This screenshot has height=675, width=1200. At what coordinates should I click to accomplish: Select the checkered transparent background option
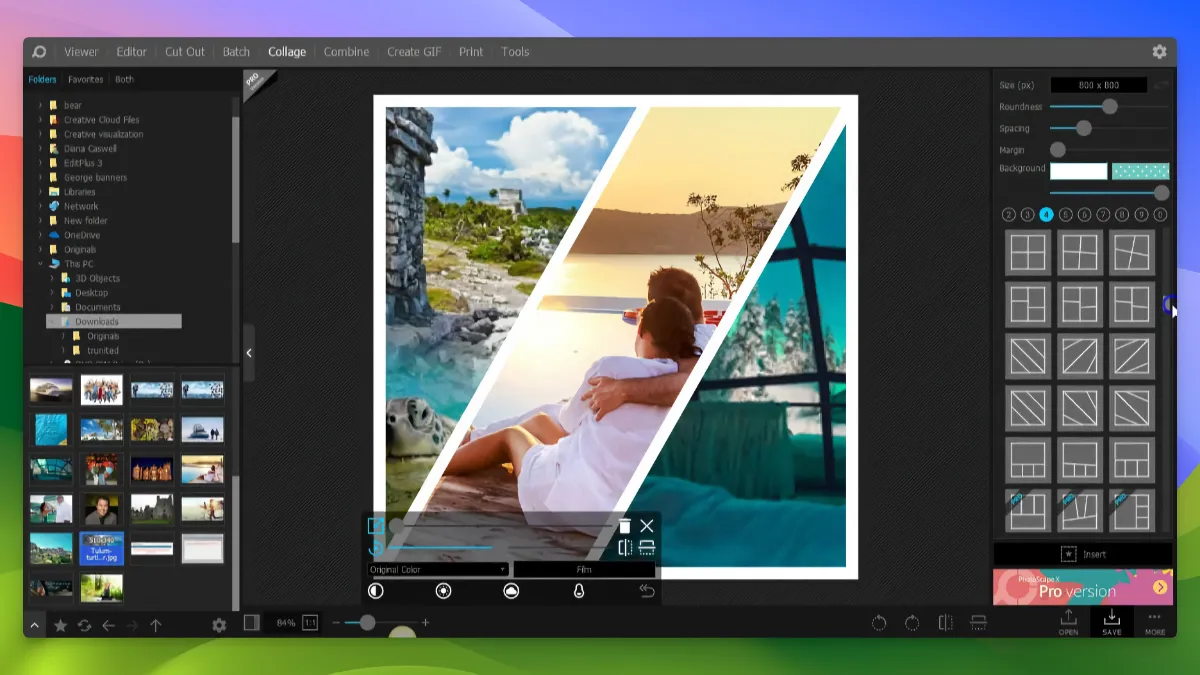[x=1139, y=170]
